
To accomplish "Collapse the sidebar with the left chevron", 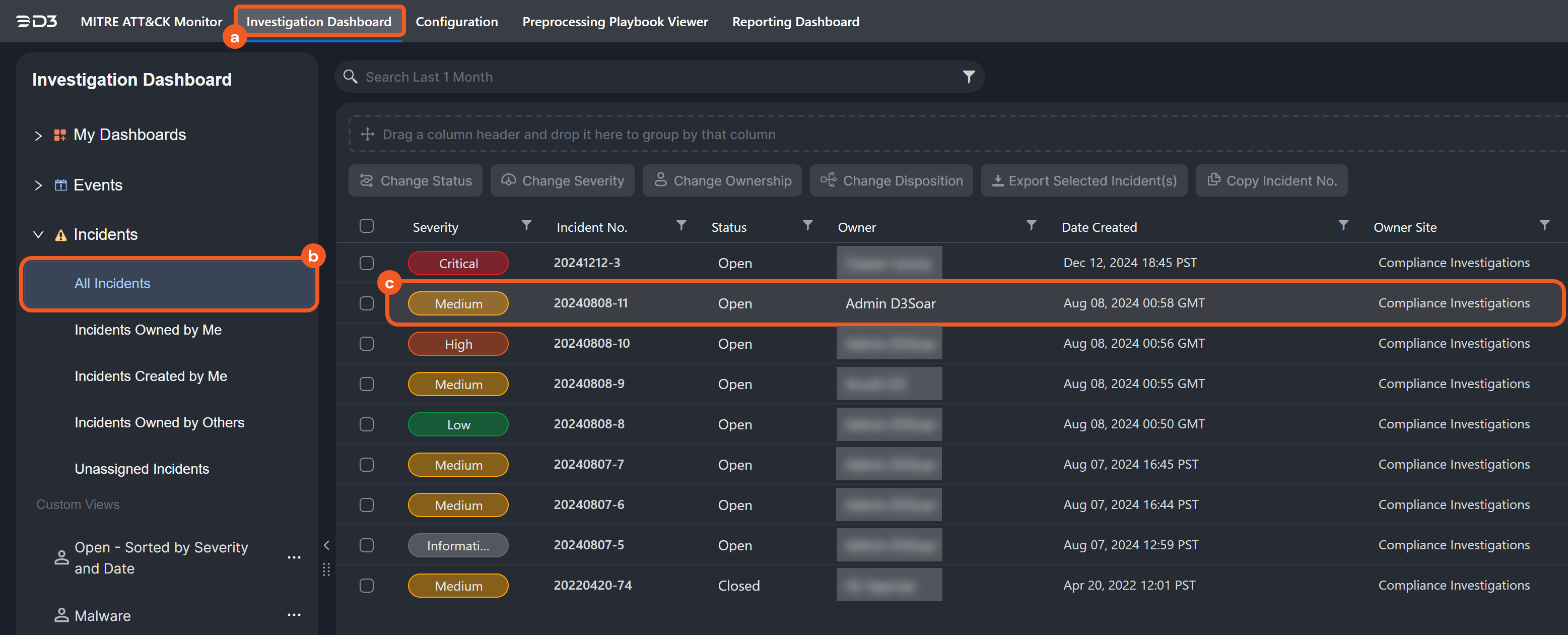I will [x=327, y=545].
